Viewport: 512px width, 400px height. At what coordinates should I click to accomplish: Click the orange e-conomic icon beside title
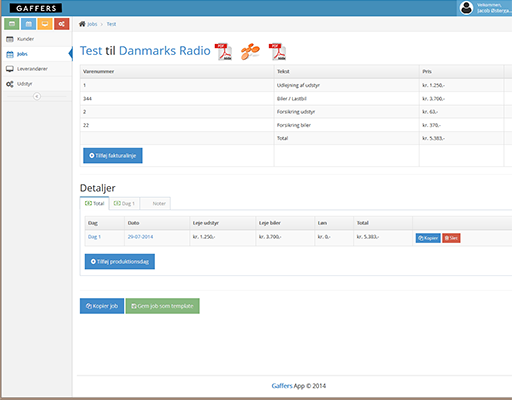pyautogui.click(x=250, y=52)
